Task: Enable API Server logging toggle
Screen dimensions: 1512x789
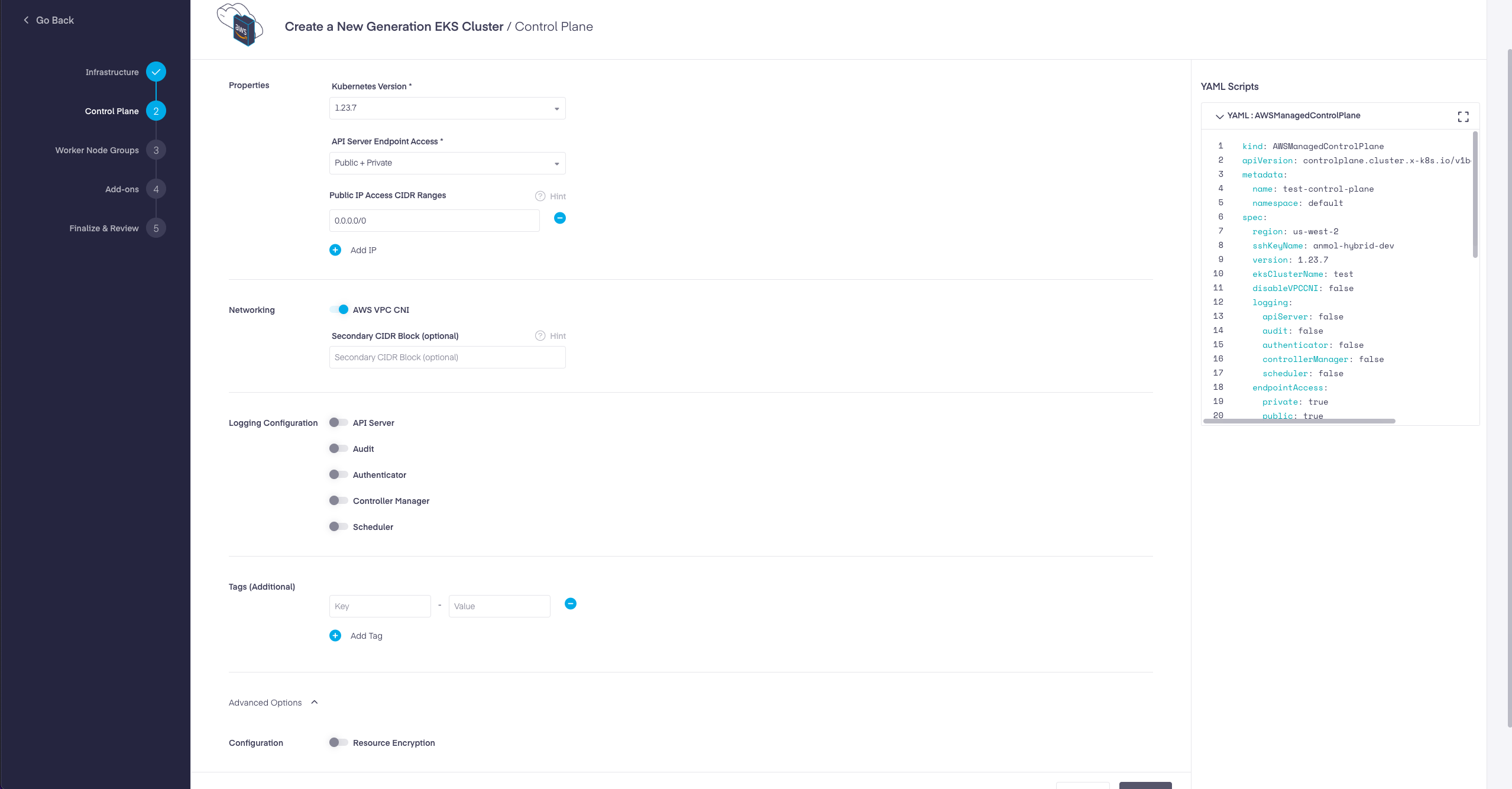Action: tap(338, 422)
